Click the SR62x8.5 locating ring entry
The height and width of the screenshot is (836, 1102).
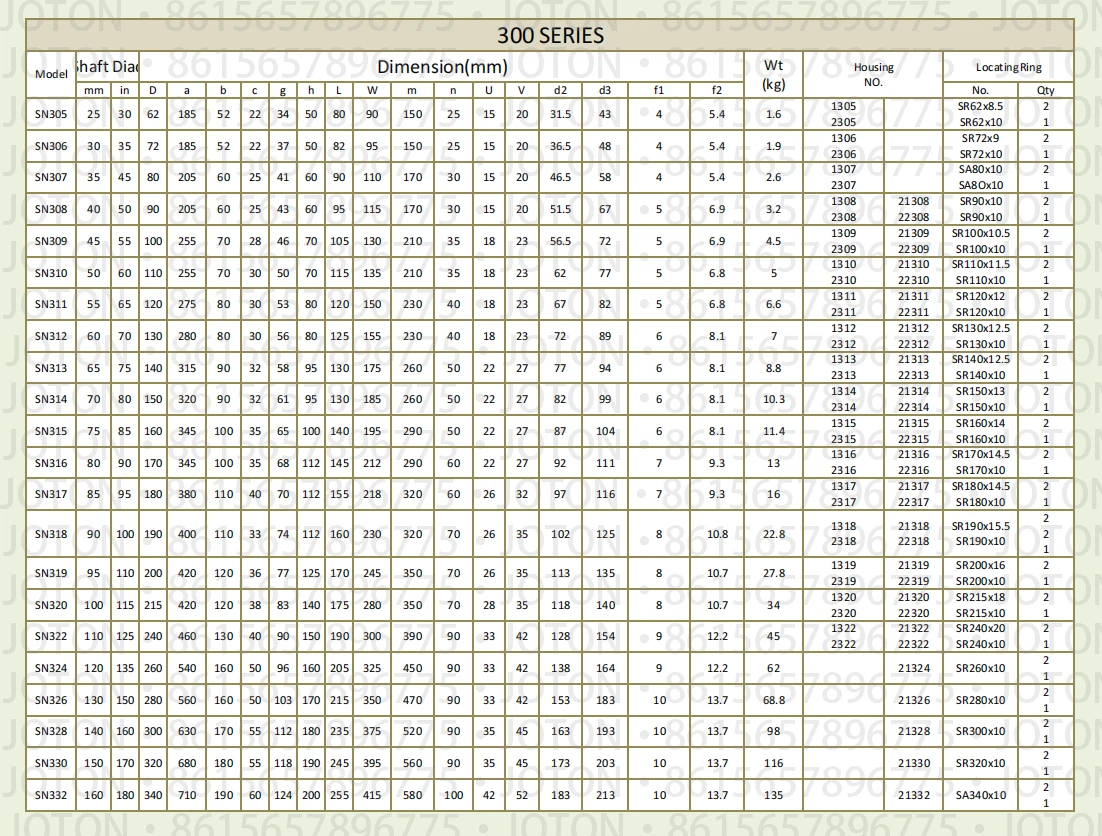(980, 106)
